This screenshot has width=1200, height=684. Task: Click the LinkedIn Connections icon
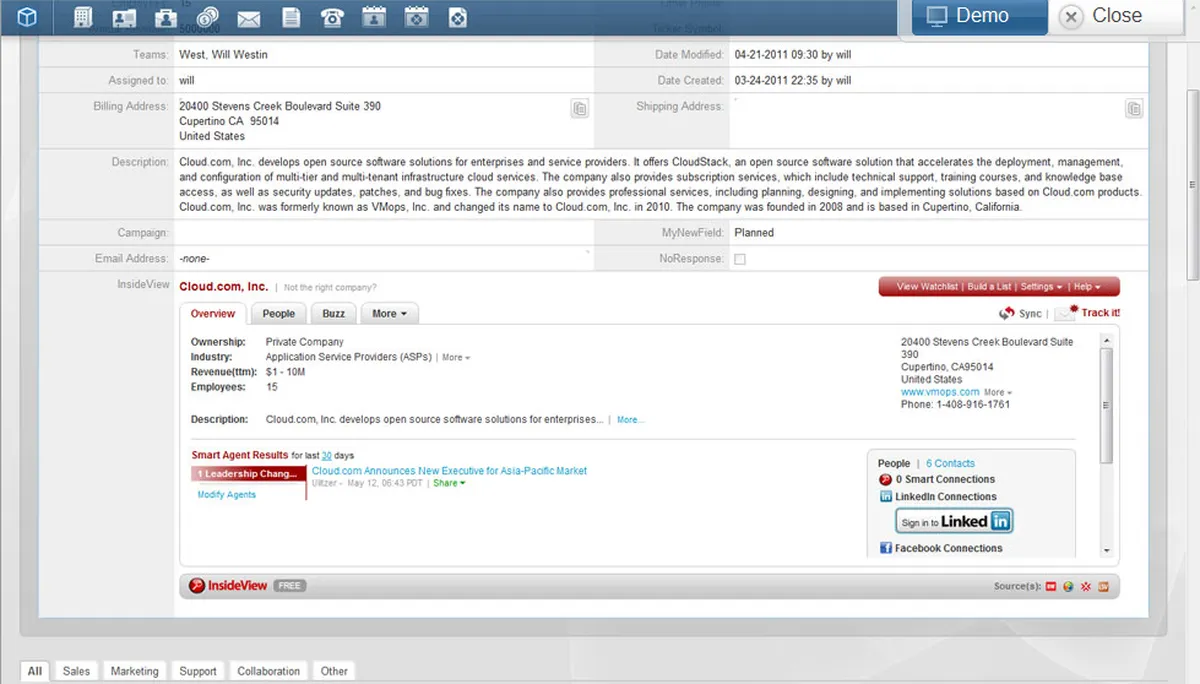886,497
